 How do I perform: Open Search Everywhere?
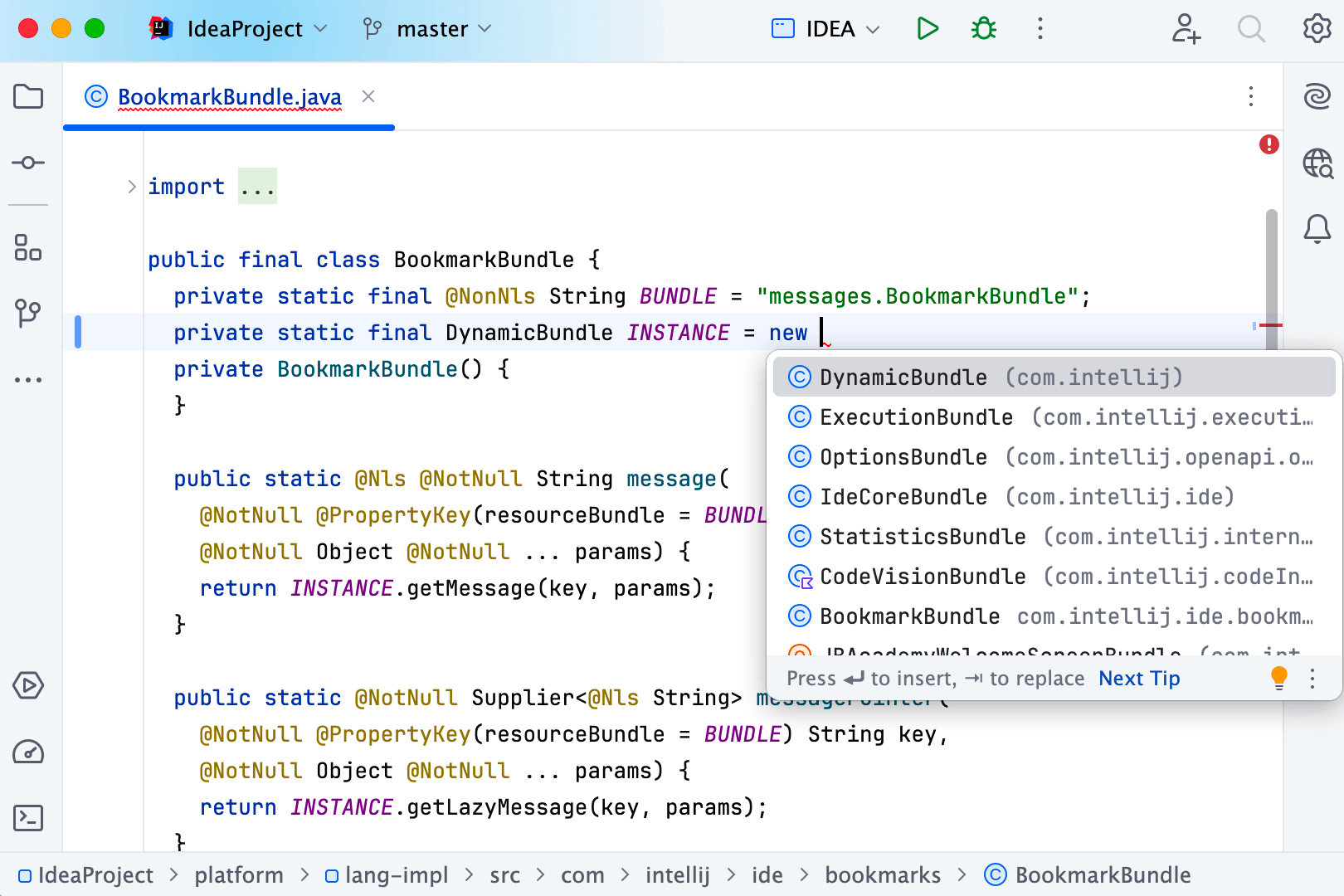coord(1251,29)
